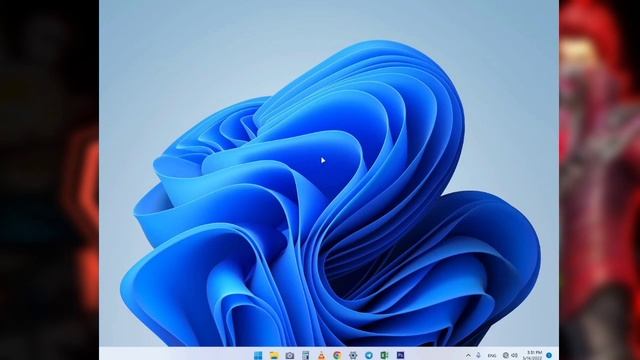Launch the Camera app in taskbar

pos(290,356)
